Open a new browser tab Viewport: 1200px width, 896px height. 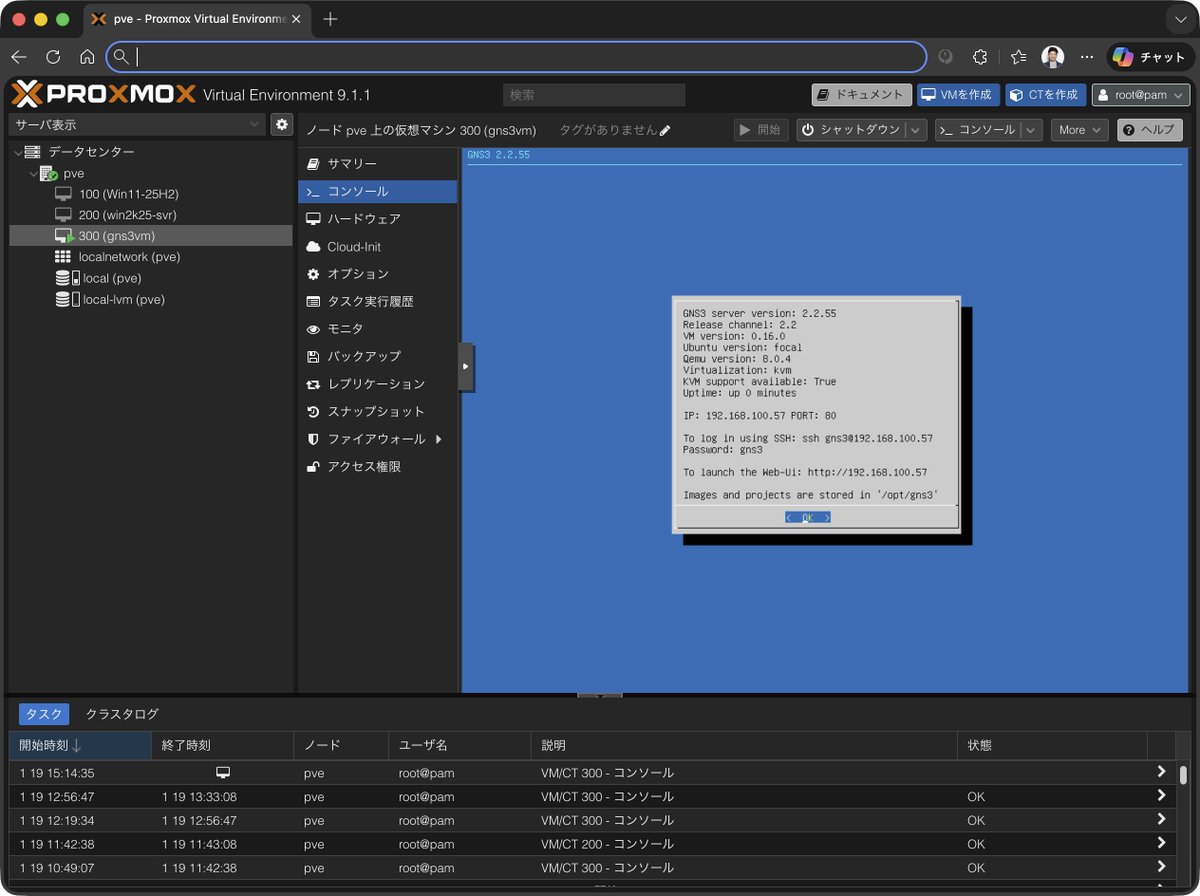pyautogui.click(x=330, y=19)
